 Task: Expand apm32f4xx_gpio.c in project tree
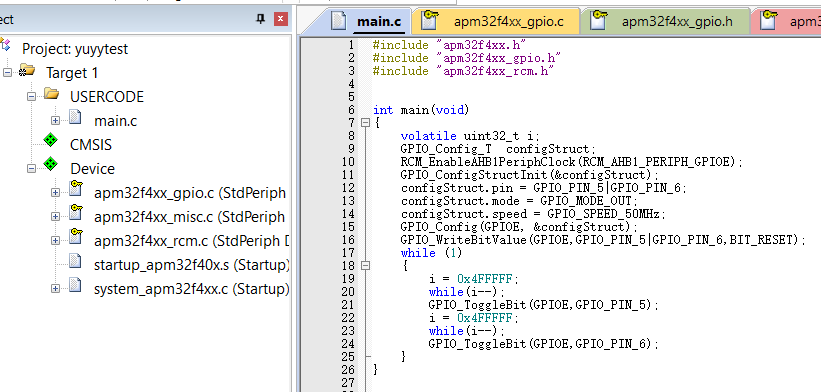point(56,193)
